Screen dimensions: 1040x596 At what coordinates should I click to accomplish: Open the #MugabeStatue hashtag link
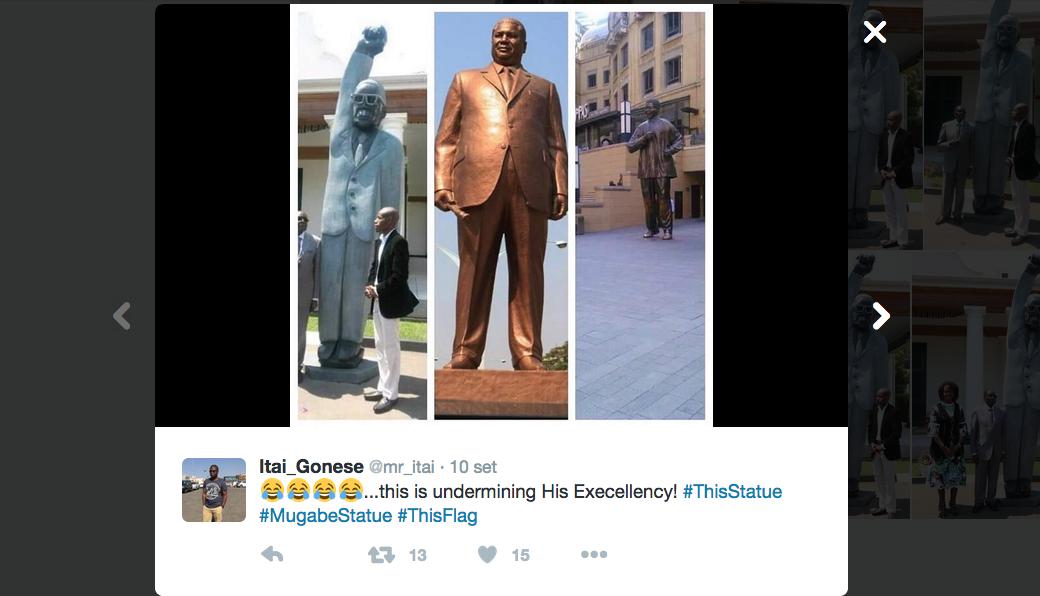(326, 515)
